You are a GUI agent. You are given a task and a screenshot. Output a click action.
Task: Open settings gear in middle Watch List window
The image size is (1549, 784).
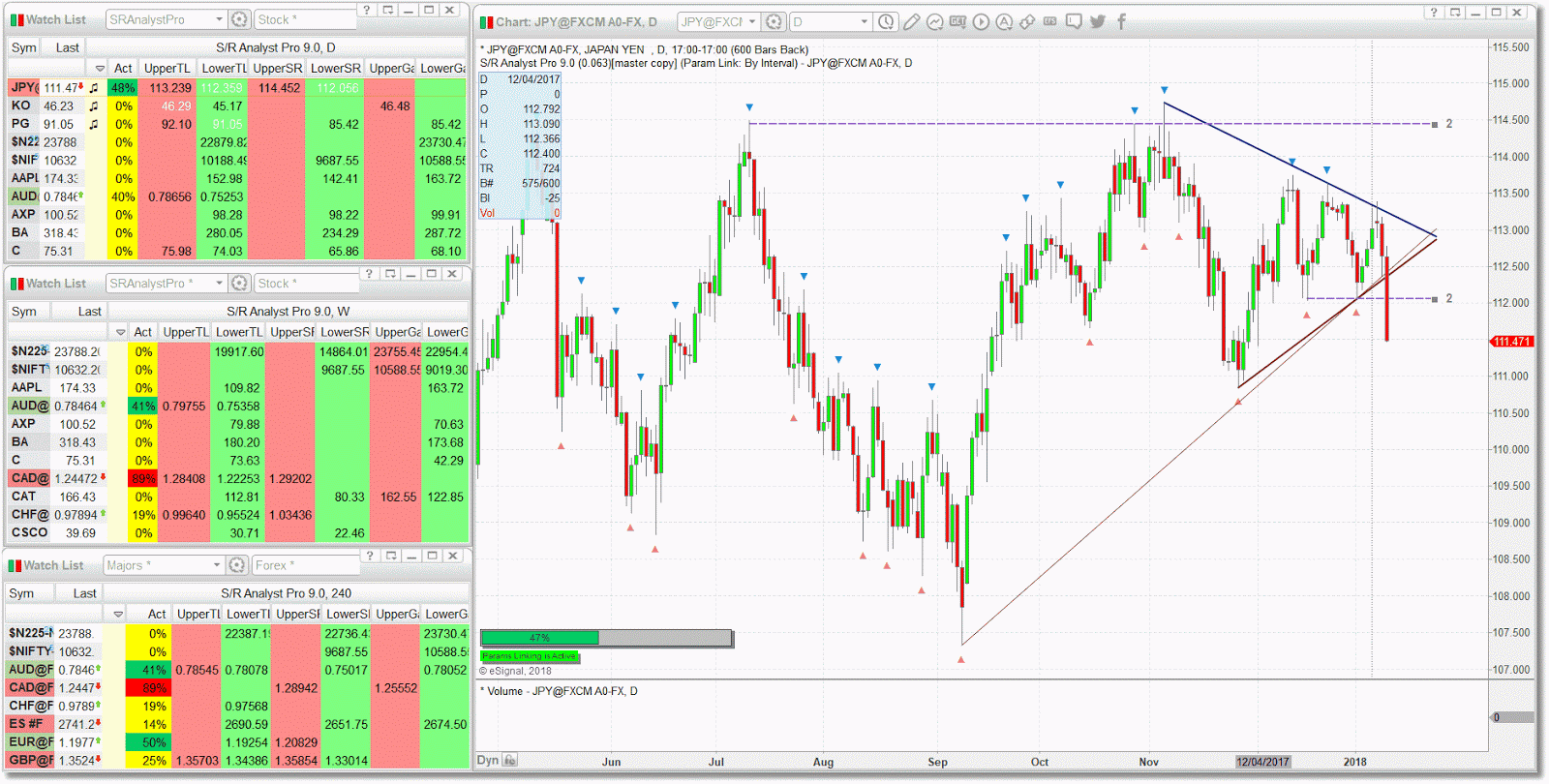tap(239, 284)
